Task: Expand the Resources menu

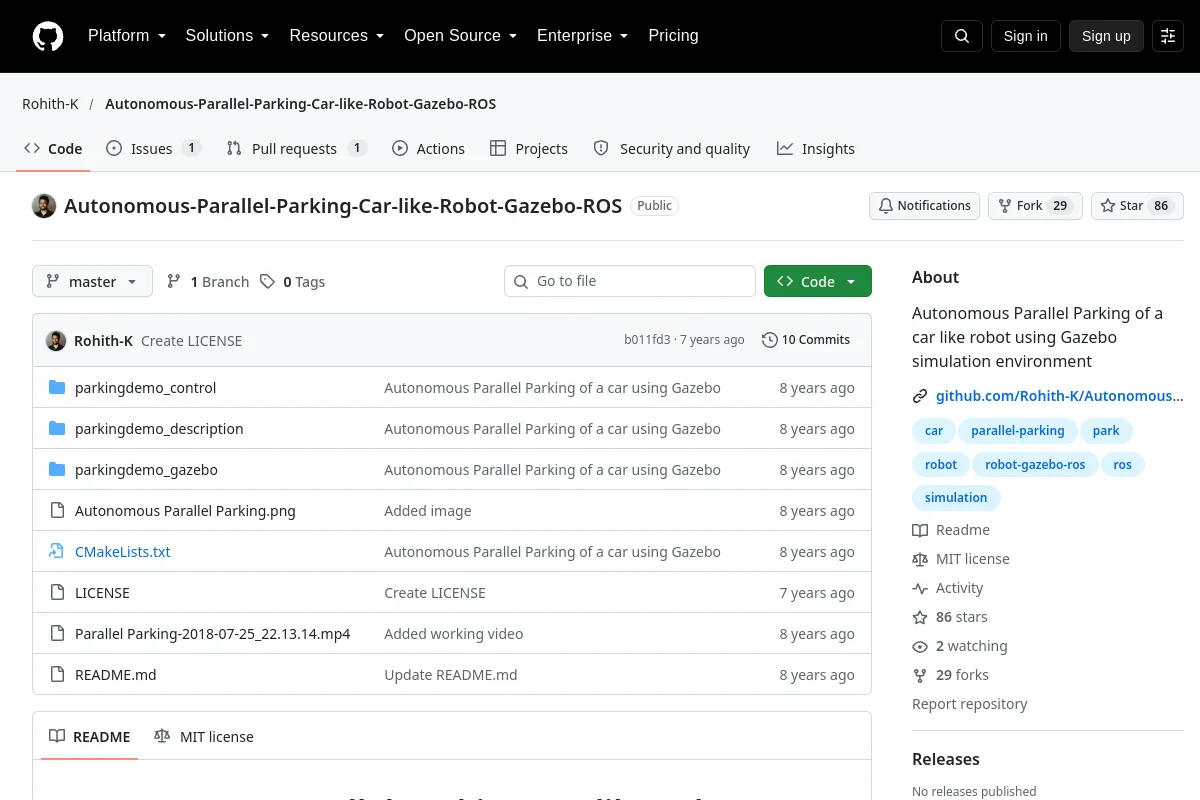Action: 337,36
